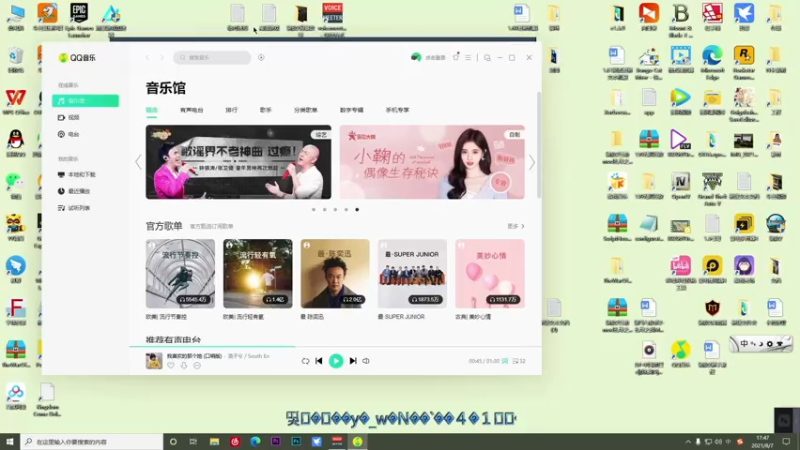This screenshot has width=800, height=450.
Task: Open the 小鞠的偶像生存秘诀 banner
Action: coord(432,162)
